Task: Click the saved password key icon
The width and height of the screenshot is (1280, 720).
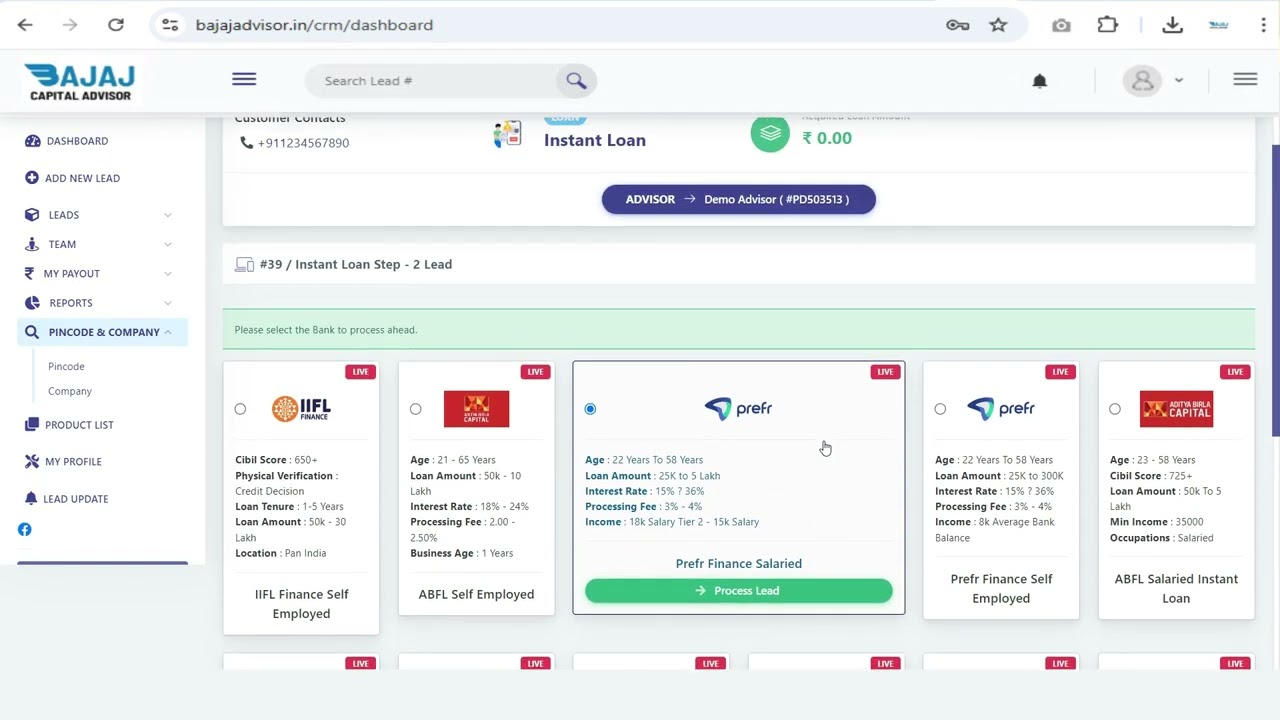Action: click(958, 25)
